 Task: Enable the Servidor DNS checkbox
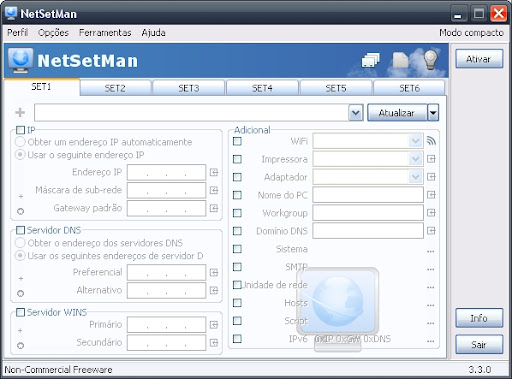[20, 230]
